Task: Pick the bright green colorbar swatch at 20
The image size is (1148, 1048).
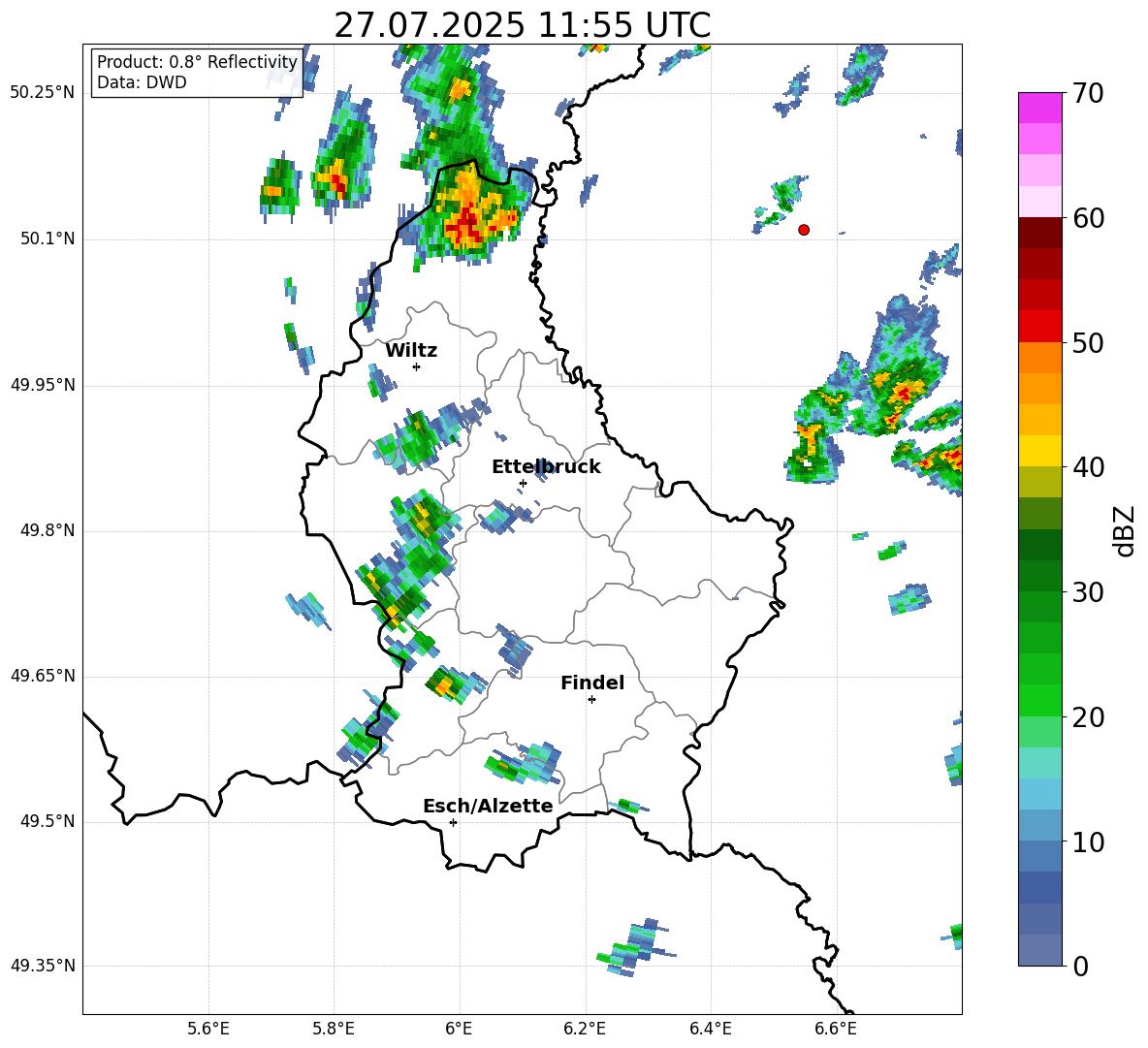Action: pyautogui.click(x=1040, y=700)
